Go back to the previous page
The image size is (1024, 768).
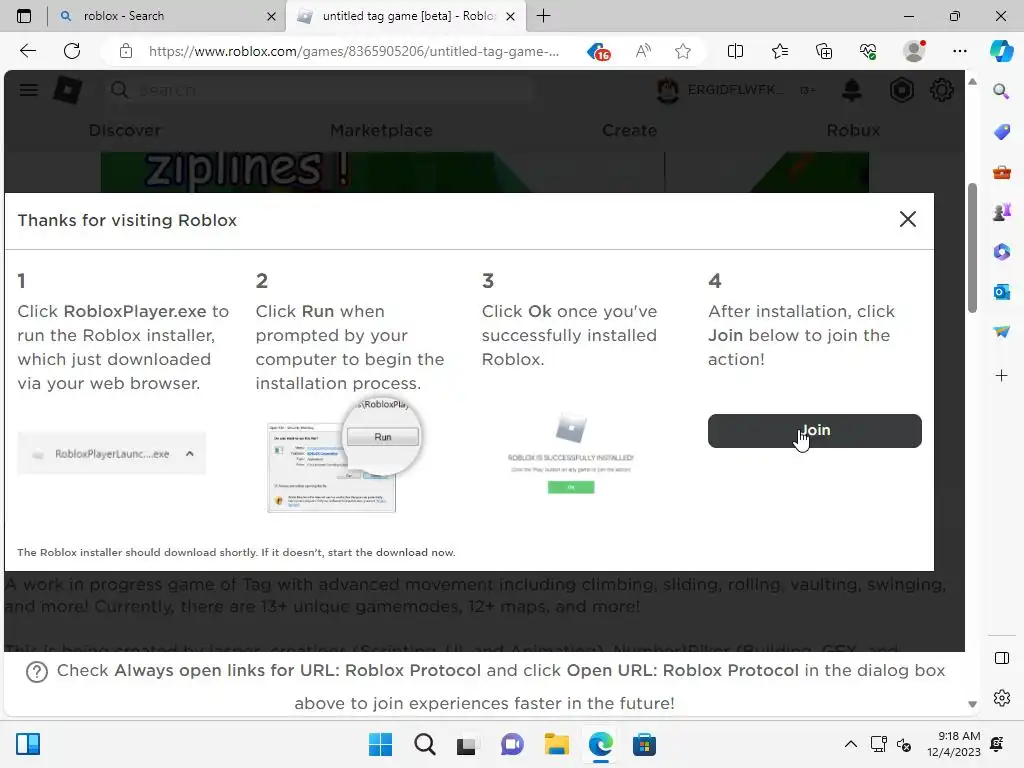[x=27, y=51]
